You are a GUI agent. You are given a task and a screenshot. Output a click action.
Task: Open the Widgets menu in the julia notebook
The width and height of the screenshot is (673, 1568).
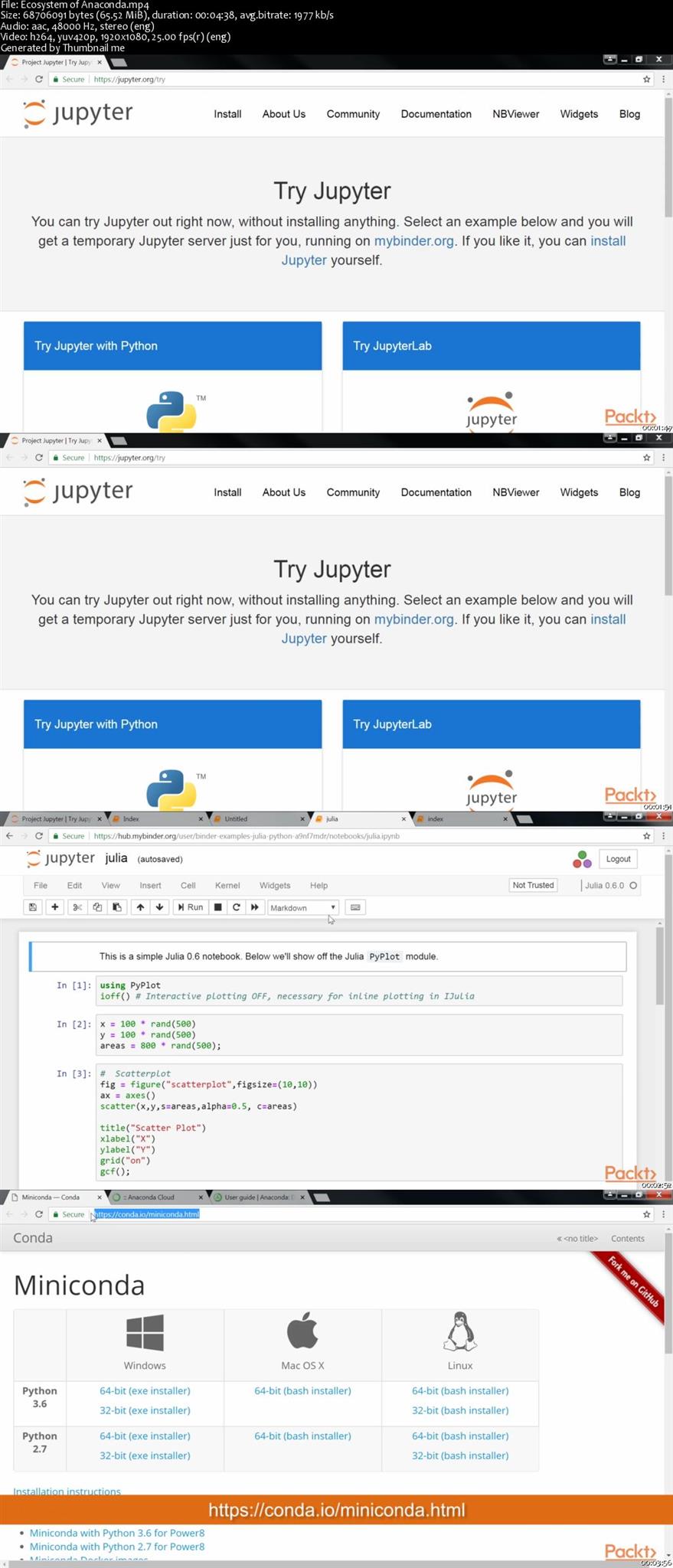275,885
